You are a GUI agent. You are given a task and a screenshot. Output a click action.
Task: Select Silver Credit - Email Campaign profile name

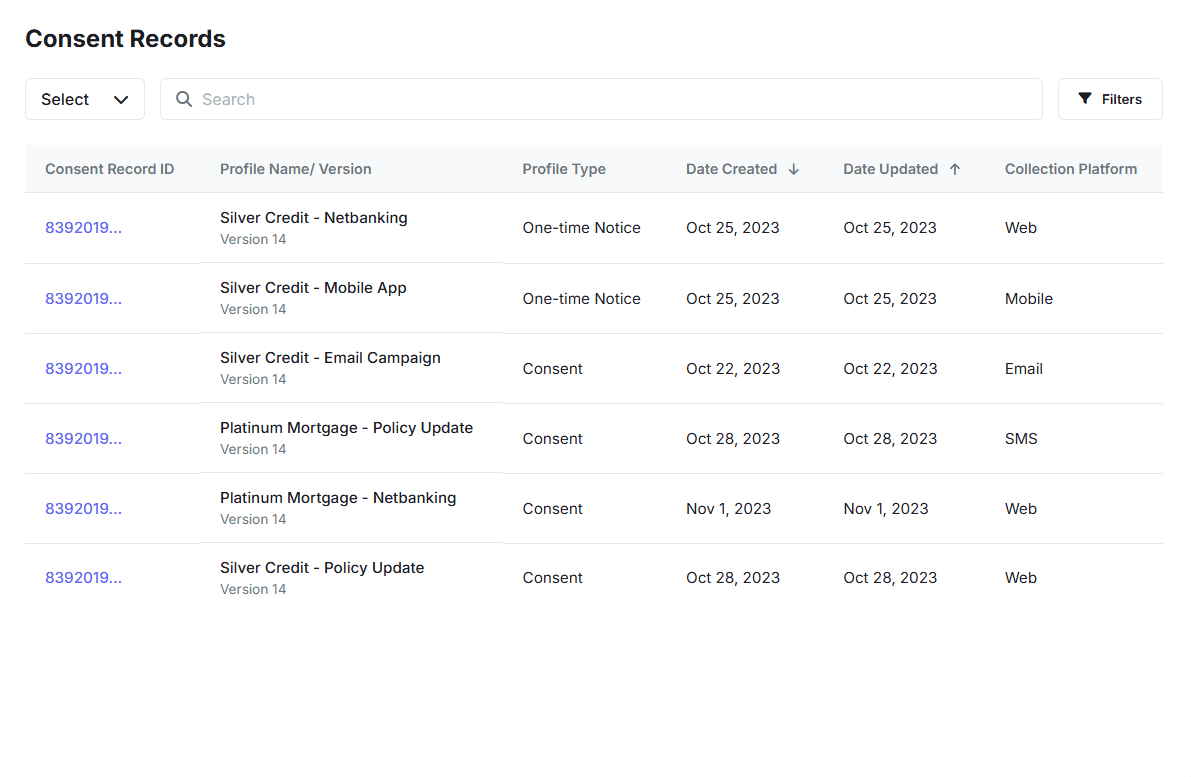click(x=330, y=358)
